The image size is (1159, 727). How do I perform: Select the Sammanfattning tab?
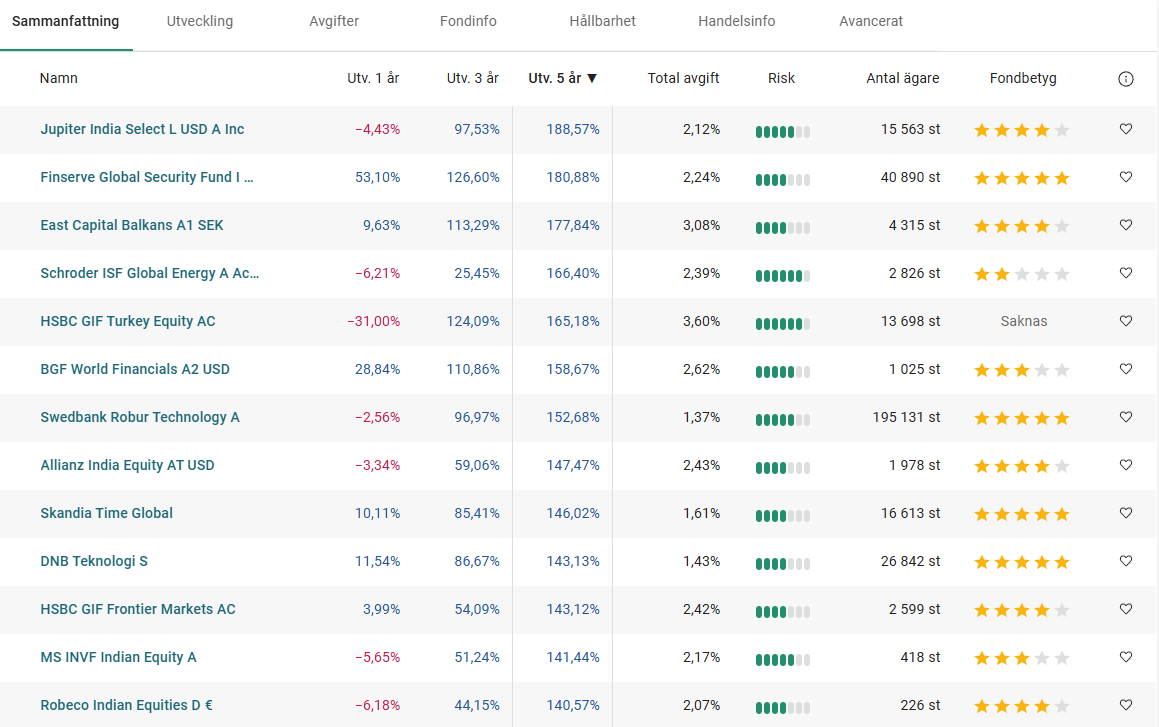[x=66, y=21]
